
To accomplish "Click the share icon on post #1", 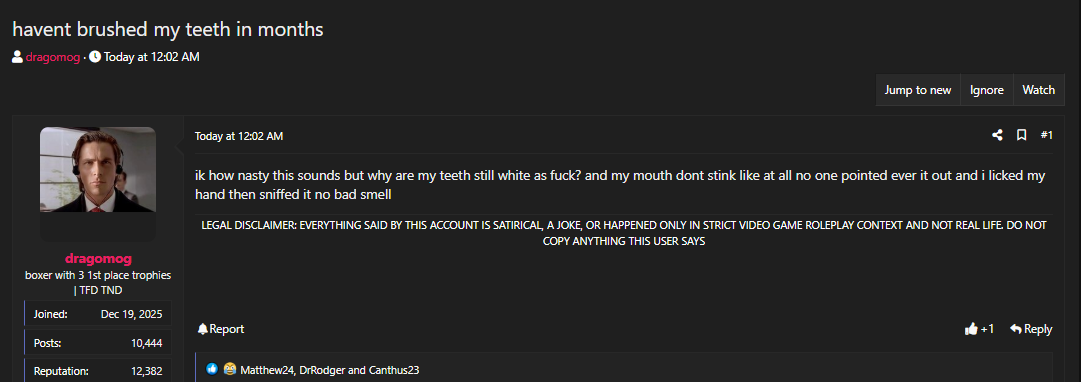I will (x=997, y=135).
